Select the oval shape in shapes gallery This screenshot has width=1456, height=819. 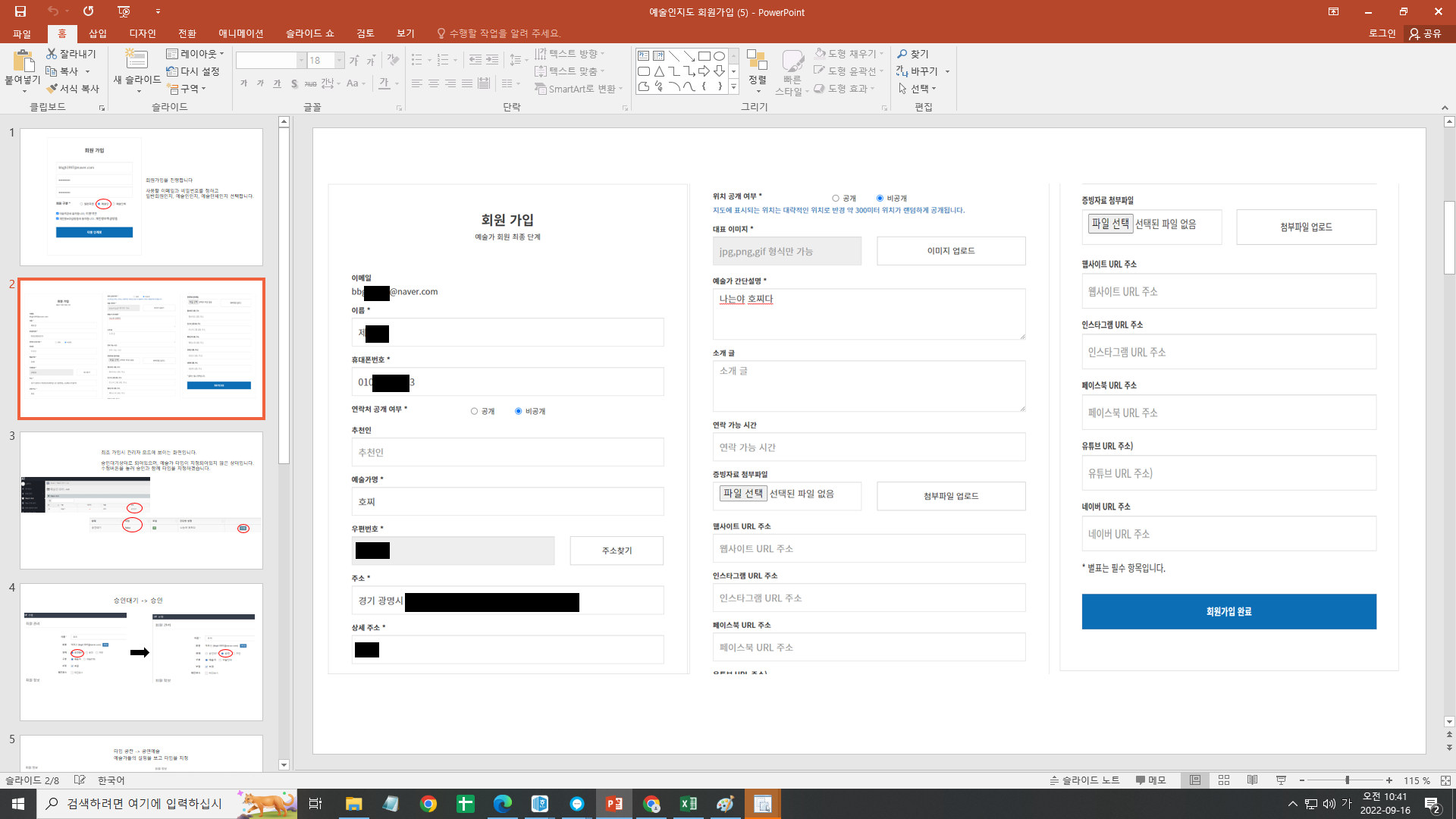tap(719, 55)
